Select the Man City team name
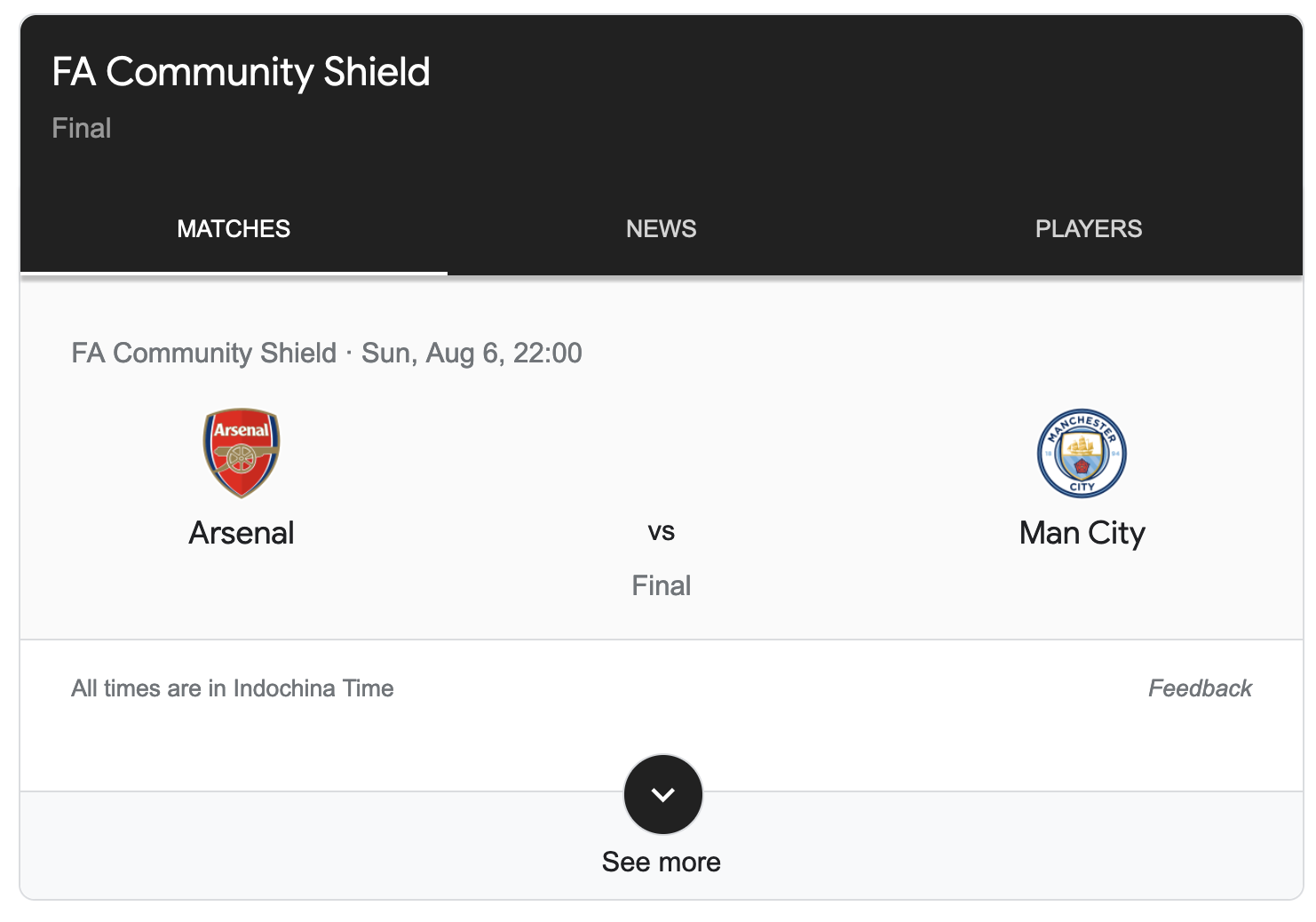Viewport: 1316px width, 922px height. click(1082, 533)
